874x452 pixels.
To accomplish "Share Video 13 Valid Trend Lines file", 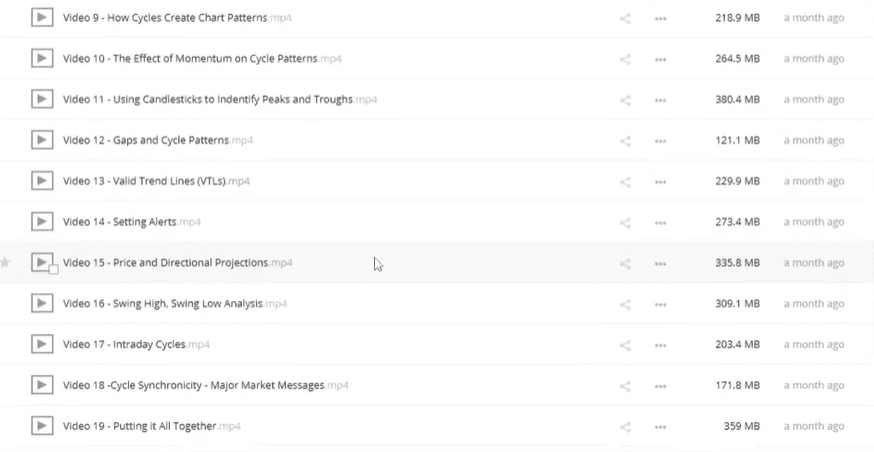I will [625, 182].
